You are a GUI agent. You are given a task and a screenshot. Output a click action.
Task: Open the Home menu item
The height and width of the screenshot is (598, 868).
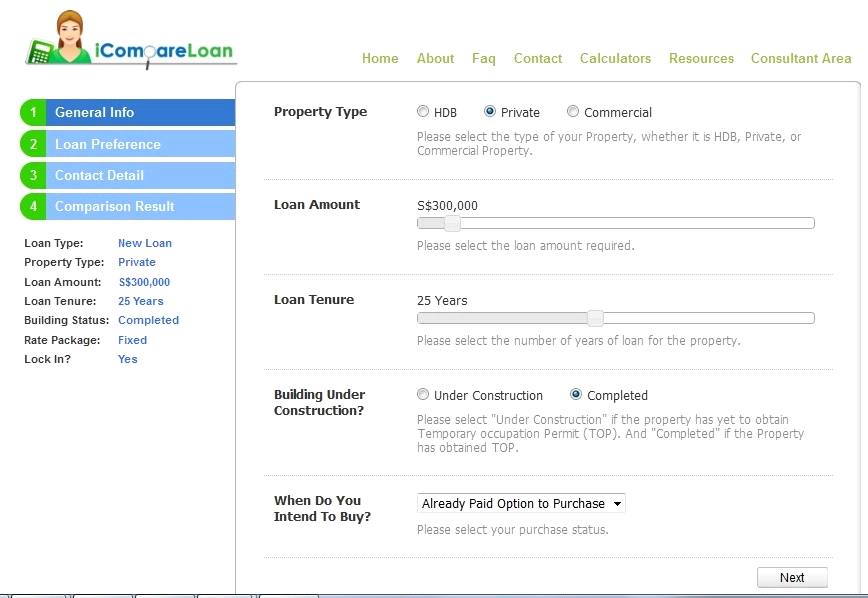[380, 58]
